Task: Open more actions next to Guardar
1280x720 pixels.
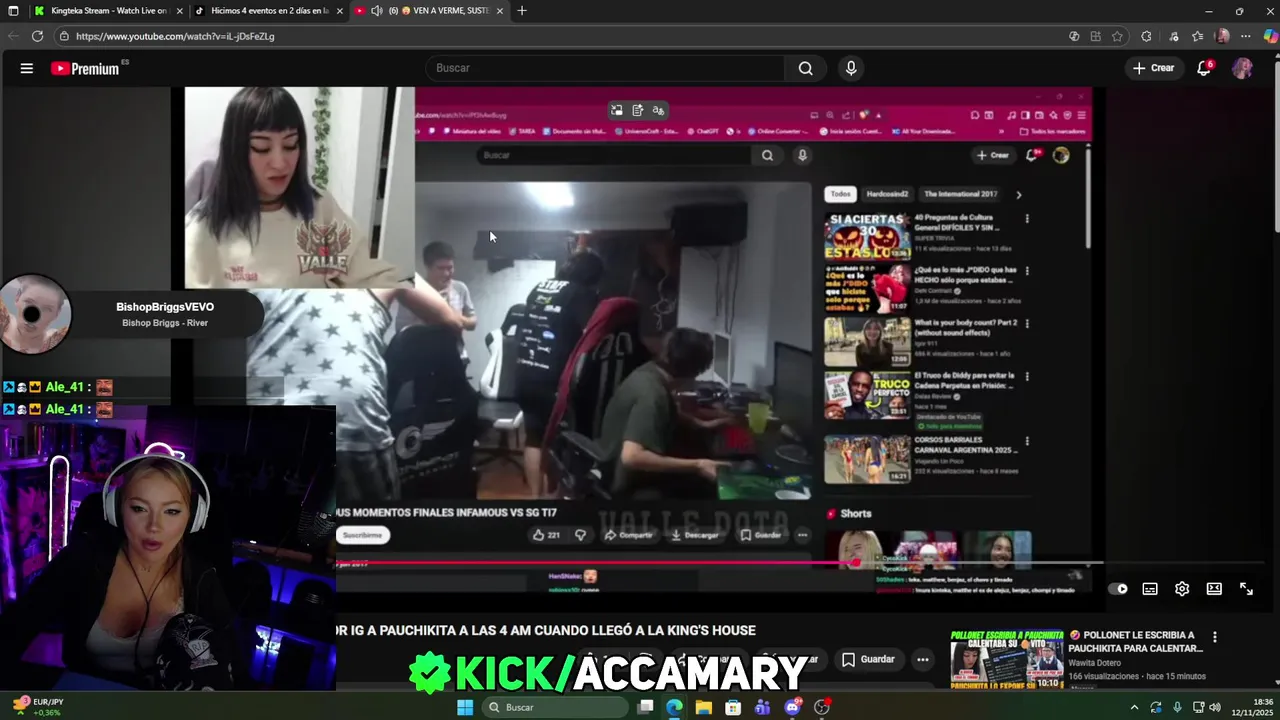Action: (923, 659)
